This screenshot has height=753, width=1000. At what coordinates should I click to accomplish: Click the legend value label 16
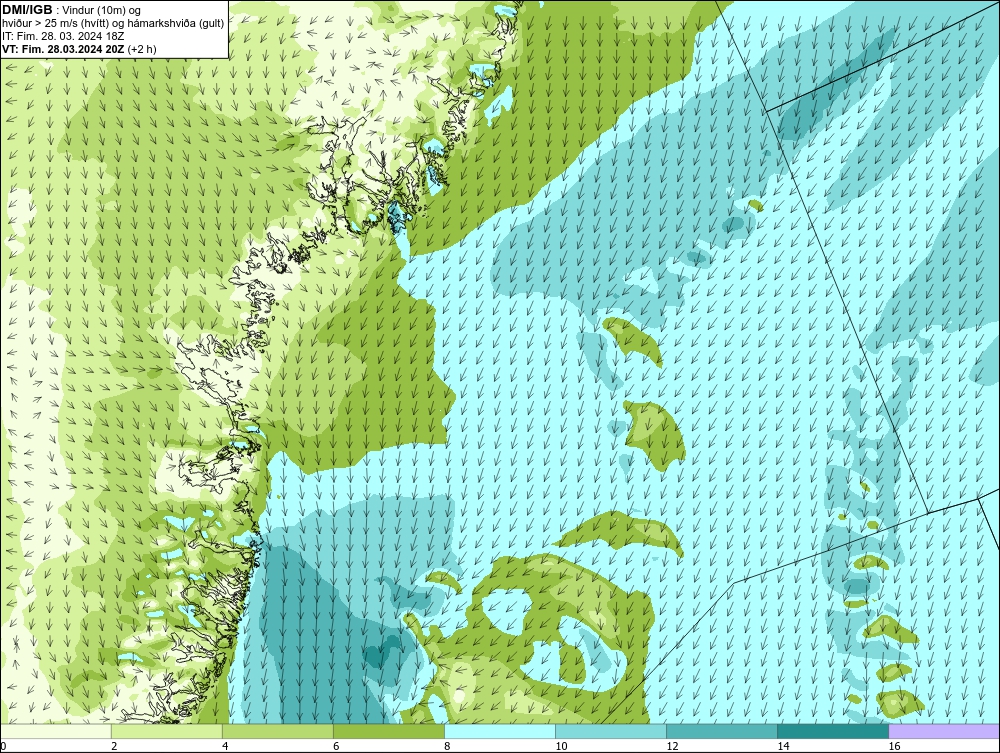click(894, 746)
